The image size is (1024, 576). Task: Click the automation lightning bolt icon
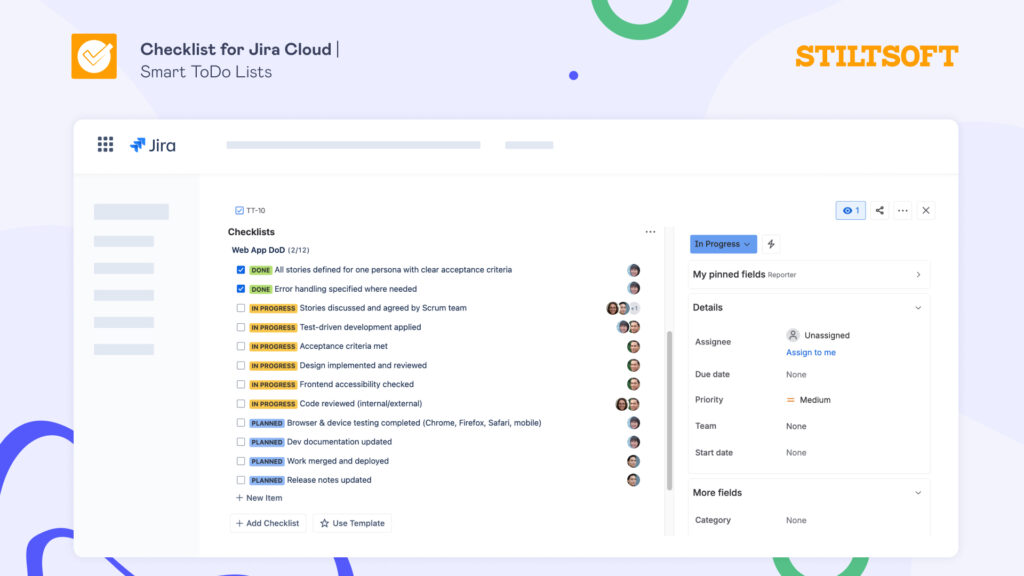tap(770, 243)
